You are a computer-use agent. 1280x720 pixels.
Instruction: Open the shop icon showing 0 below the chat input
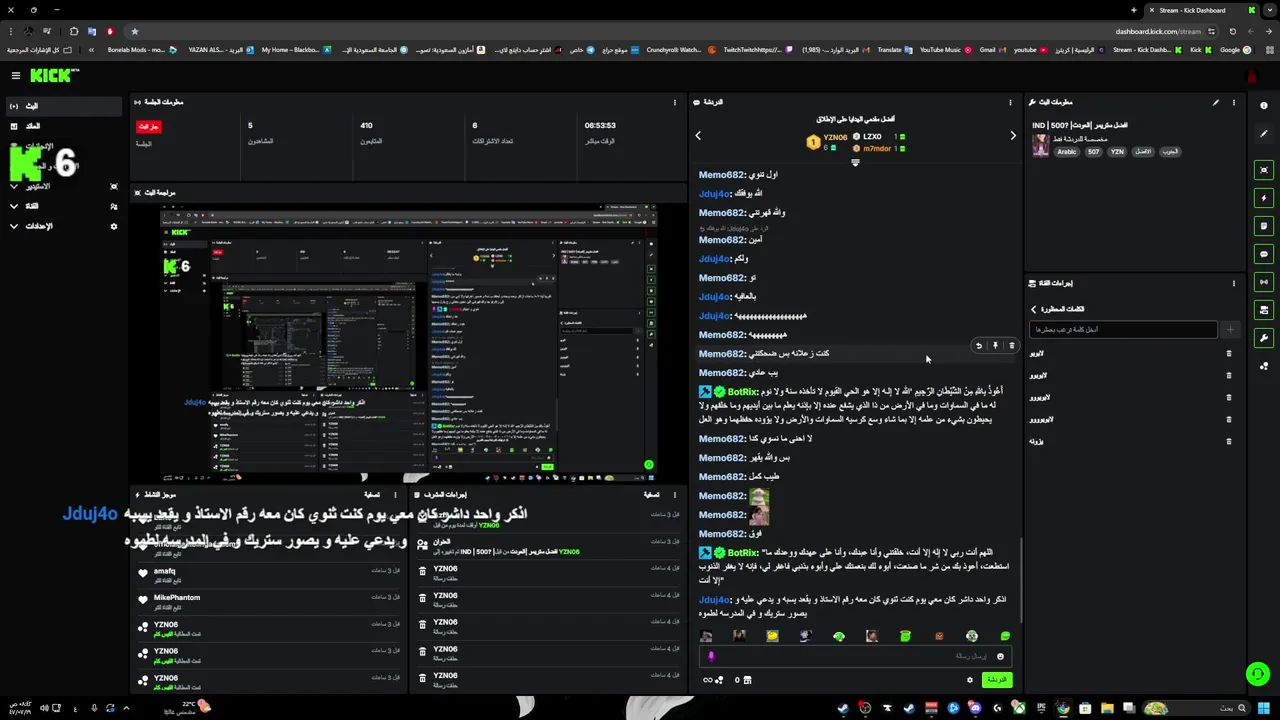743,680
